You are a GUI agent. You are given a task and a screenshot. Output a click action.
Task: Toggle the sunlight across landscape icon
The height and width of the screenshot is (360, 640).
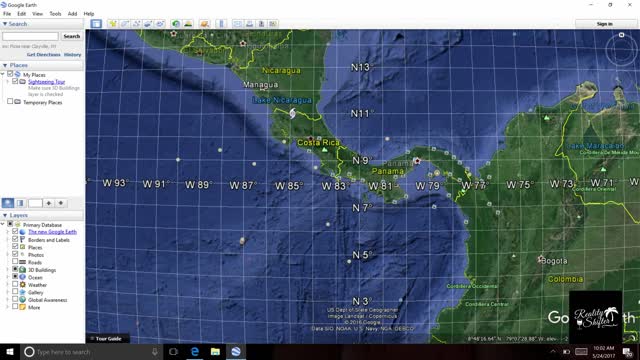pyautogui.click(x=188, y=24)
